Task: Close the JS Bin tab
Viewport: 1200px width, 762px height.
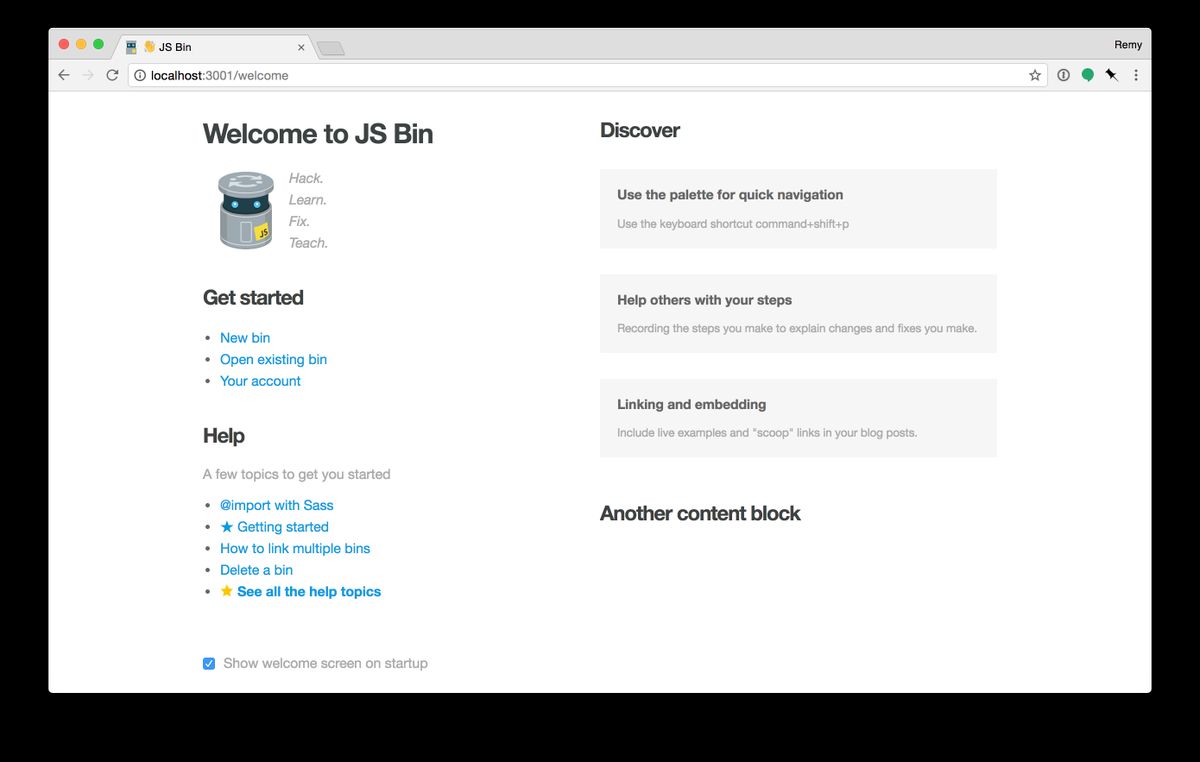Action: click(x=301, y=47)
